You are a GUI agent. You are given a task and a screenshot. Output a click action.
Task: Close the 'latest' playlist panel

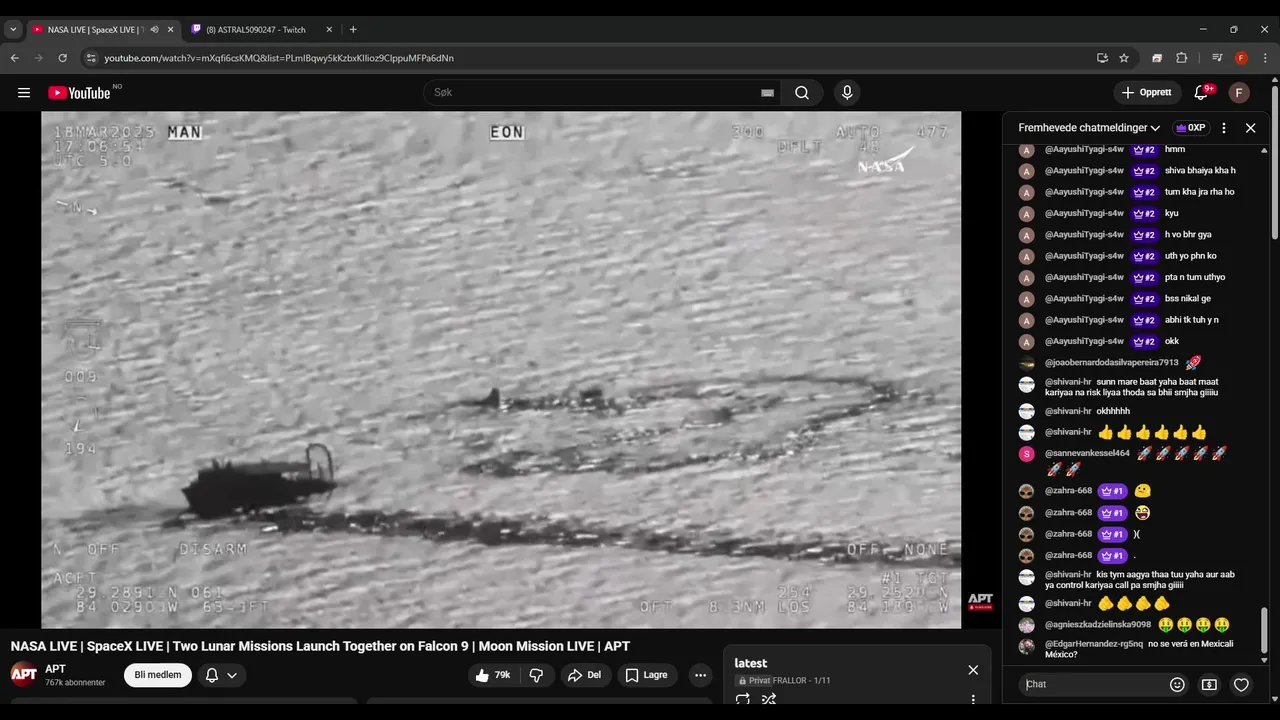coord(973,670)
